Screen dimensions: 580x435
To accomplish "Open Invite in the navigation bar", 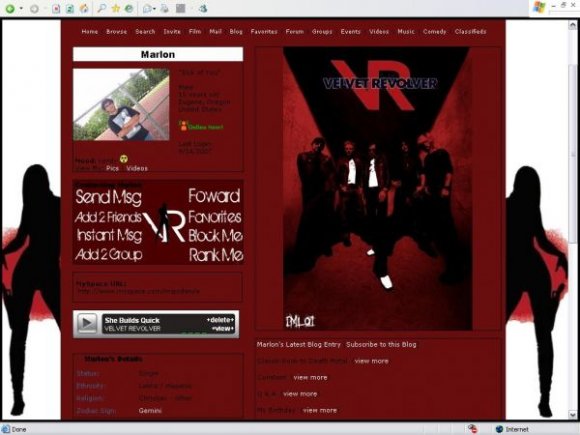I will click(x=172, y=31).
